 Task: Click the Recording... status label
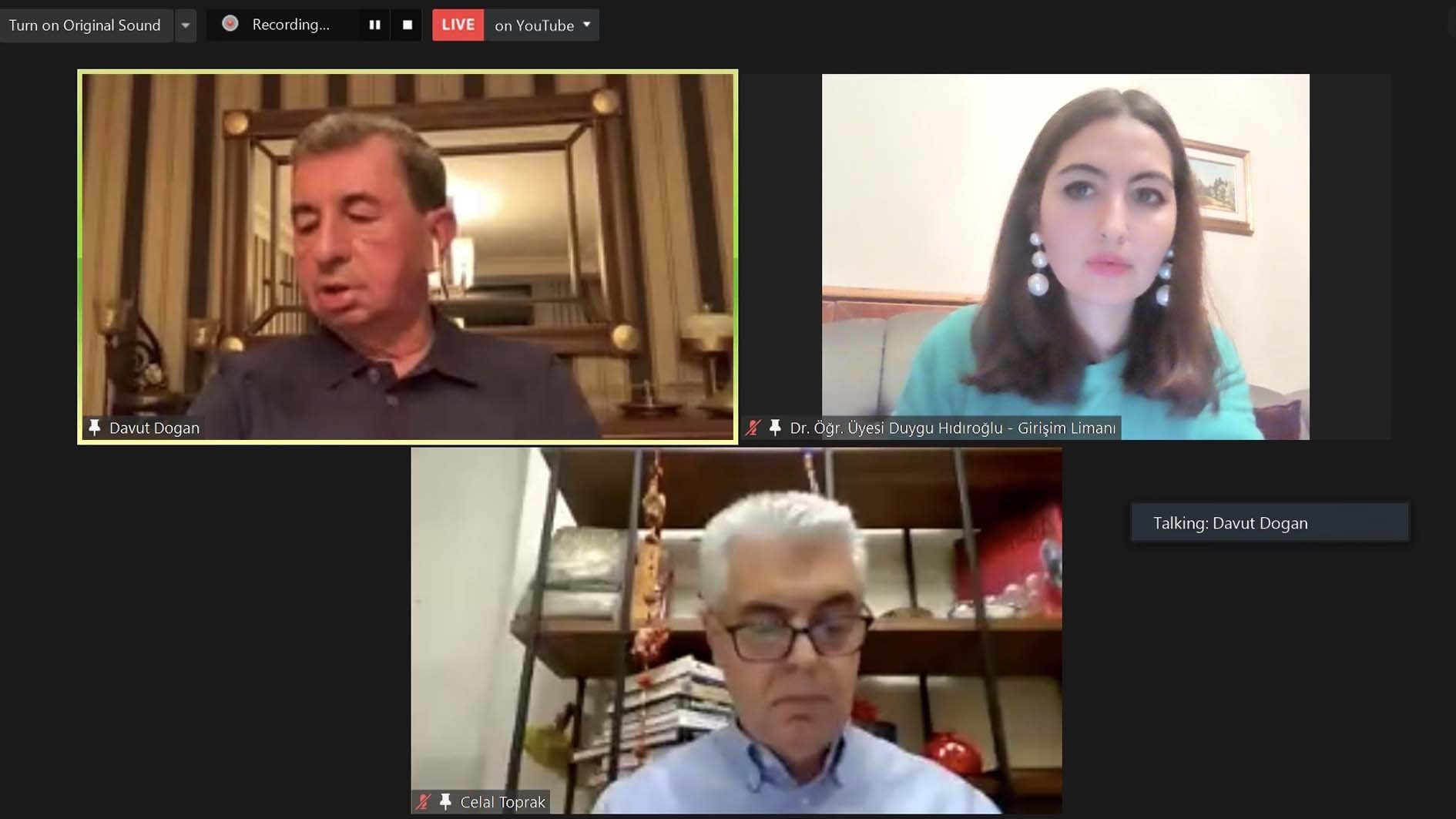click(290, 25)
